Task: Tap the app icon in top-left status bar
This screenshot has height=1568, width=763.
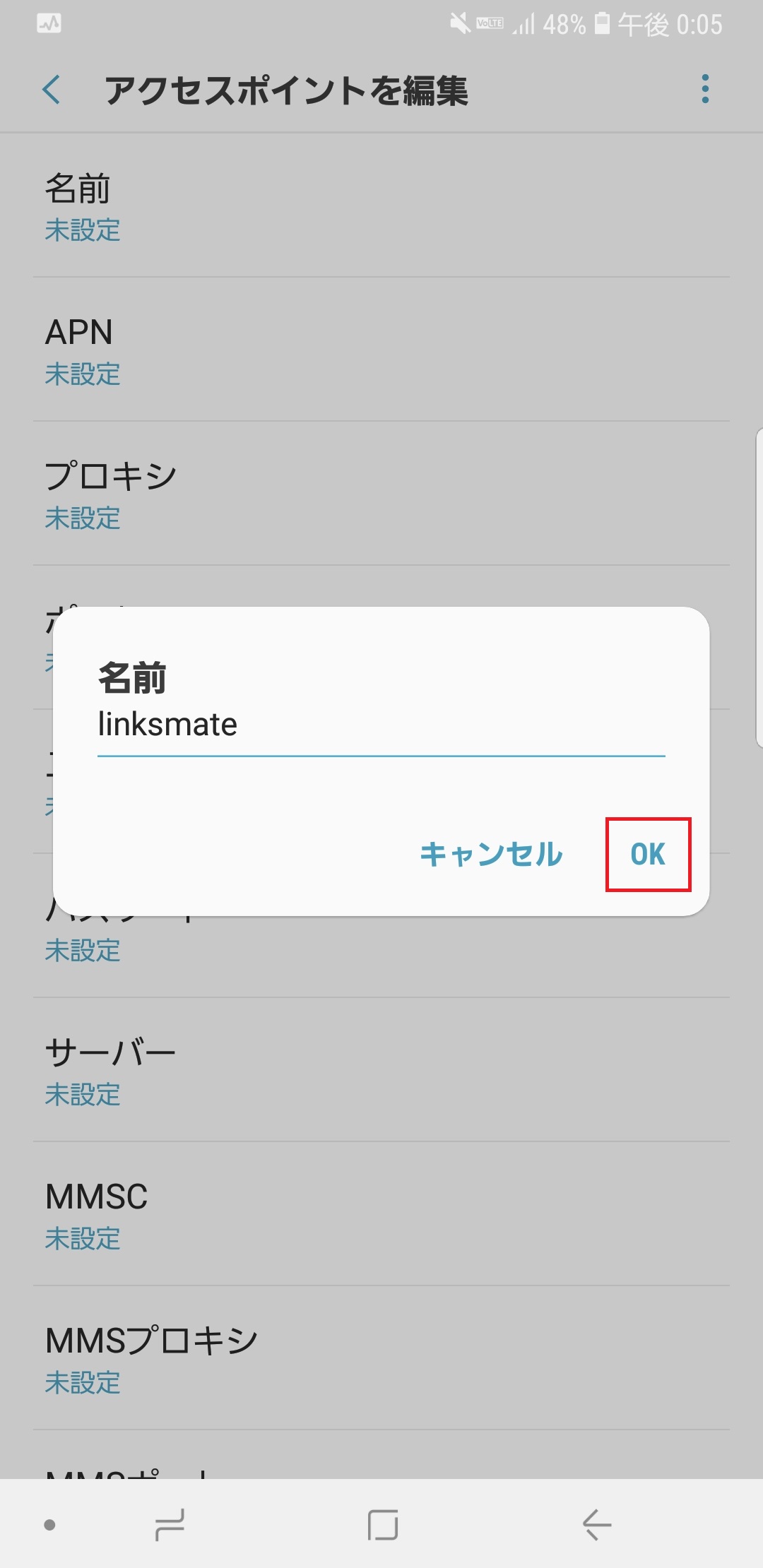Action: (x=48, y=23)
